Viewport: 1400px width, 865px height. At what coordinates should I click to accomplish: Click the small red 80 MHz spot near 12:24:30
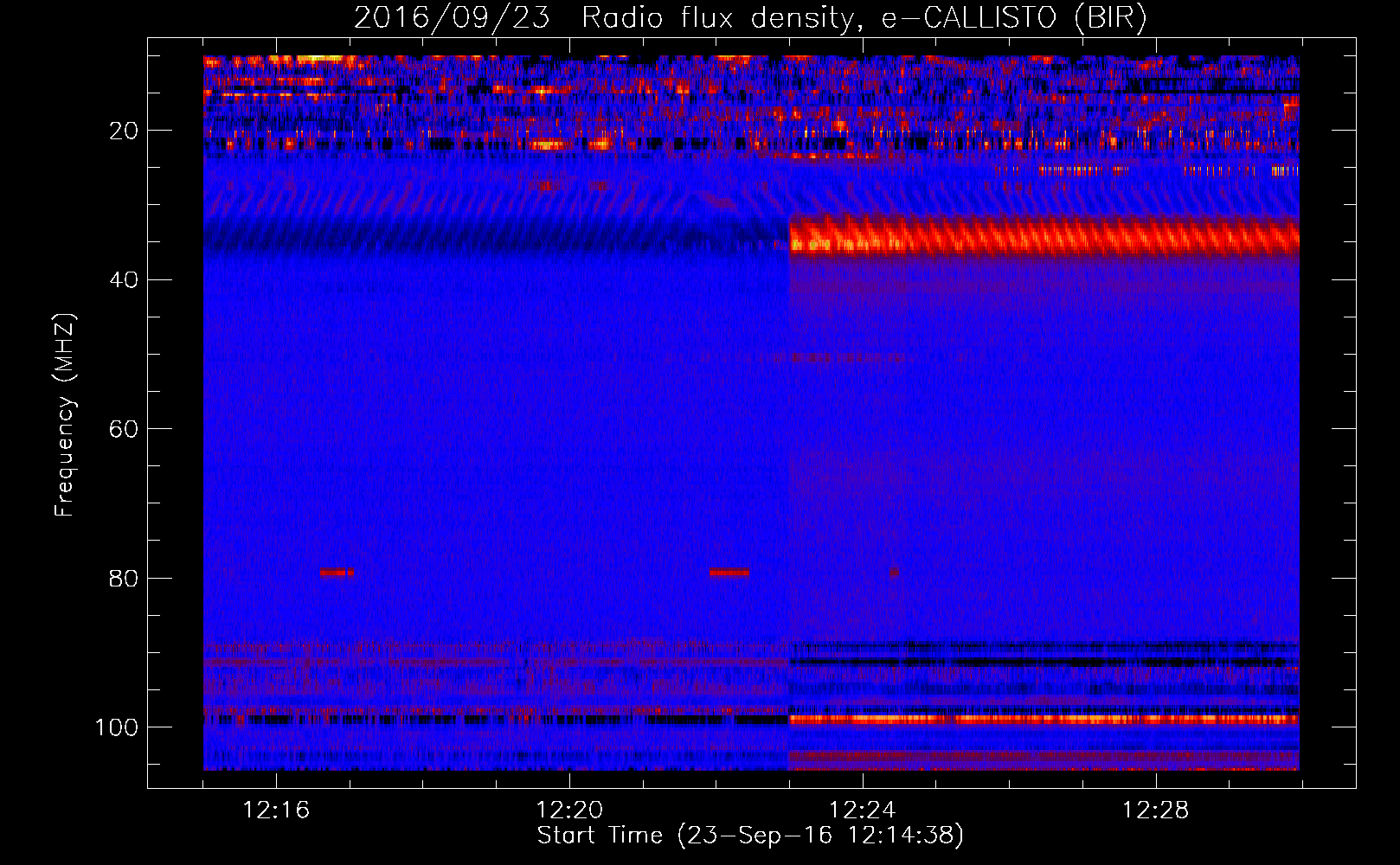(x=894, y=572)
